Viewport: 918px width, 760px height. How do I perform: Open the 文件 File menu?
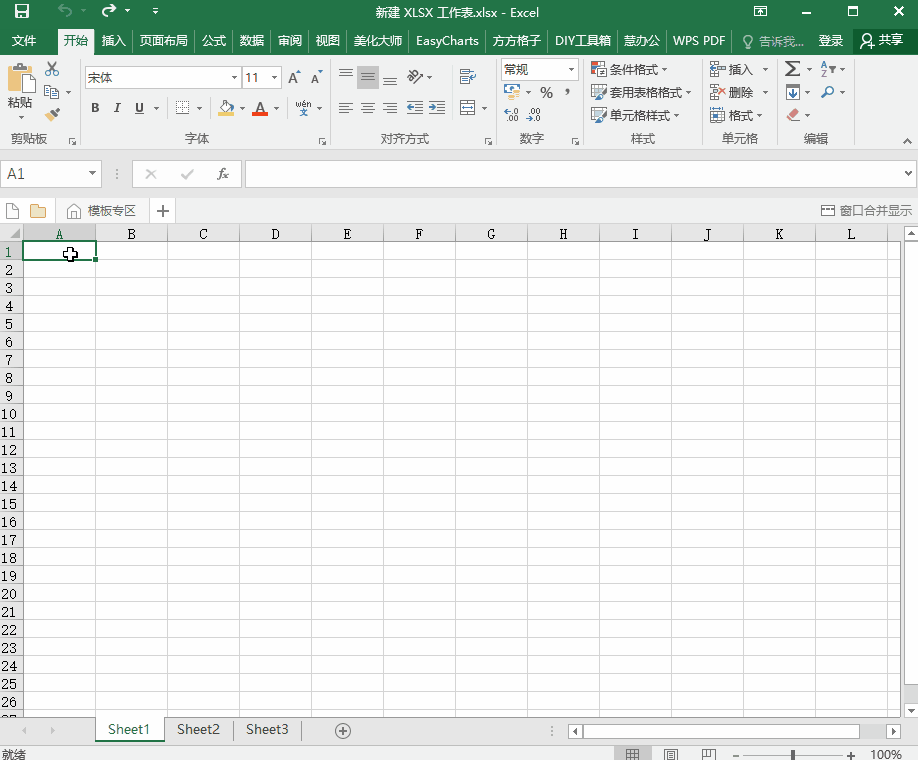24,40
